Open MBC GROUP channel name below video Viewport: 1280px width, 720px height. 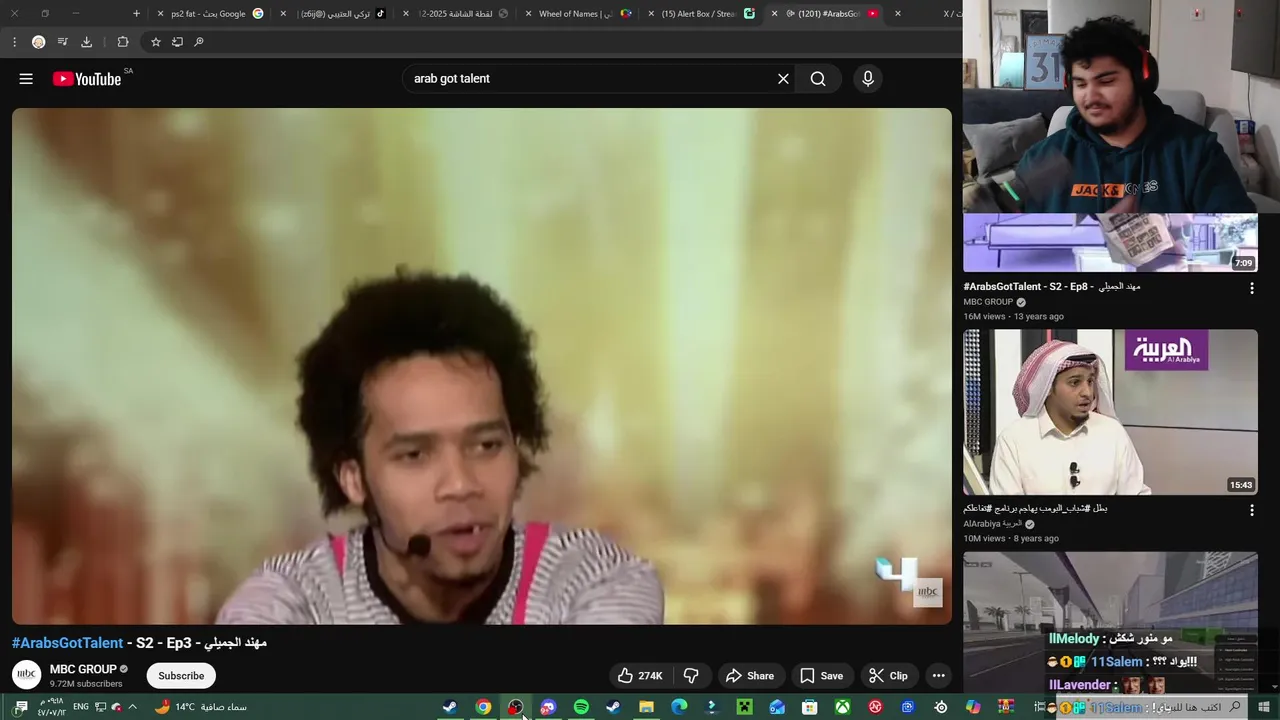tap(83, 669)
